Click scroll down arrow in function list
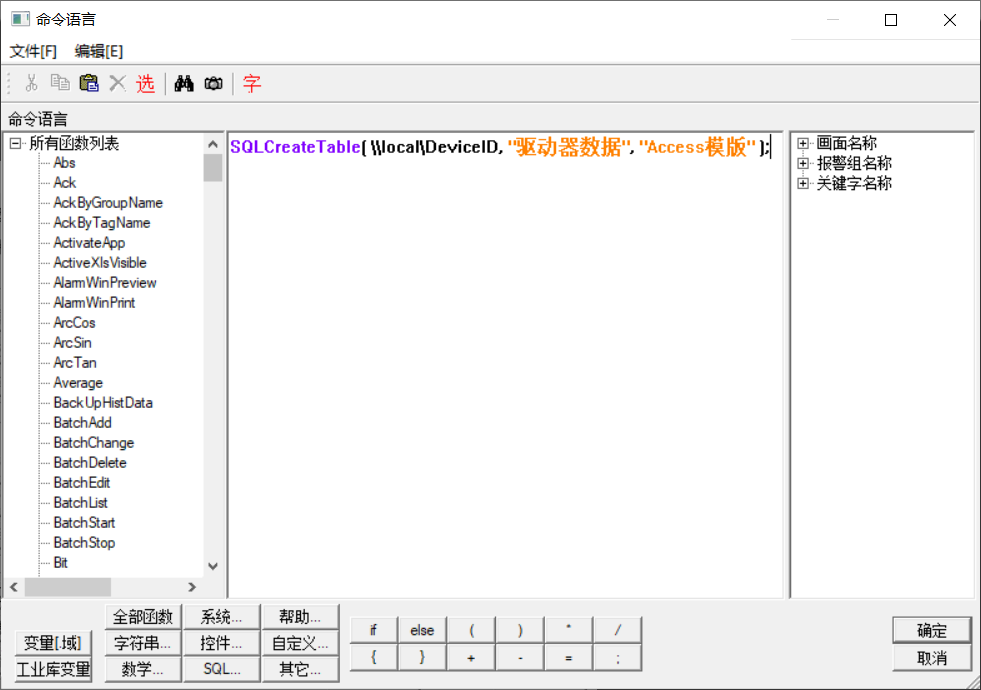The height and width of the screenshot is (690, 981). (213, 566)
